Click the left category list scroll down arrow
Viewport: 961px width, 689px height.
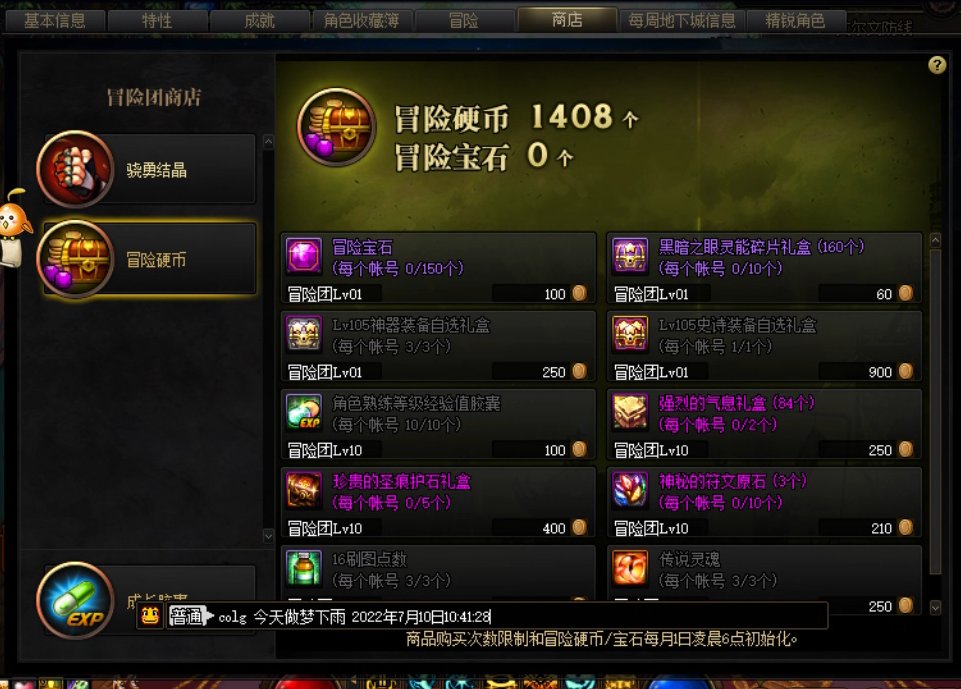point(268,536)
